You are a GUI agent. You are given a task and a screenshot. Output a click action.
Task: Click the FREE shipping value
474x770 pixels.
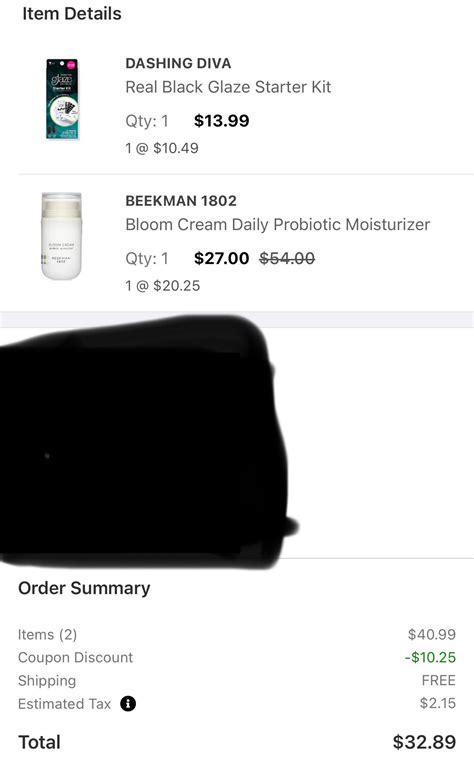439,681
